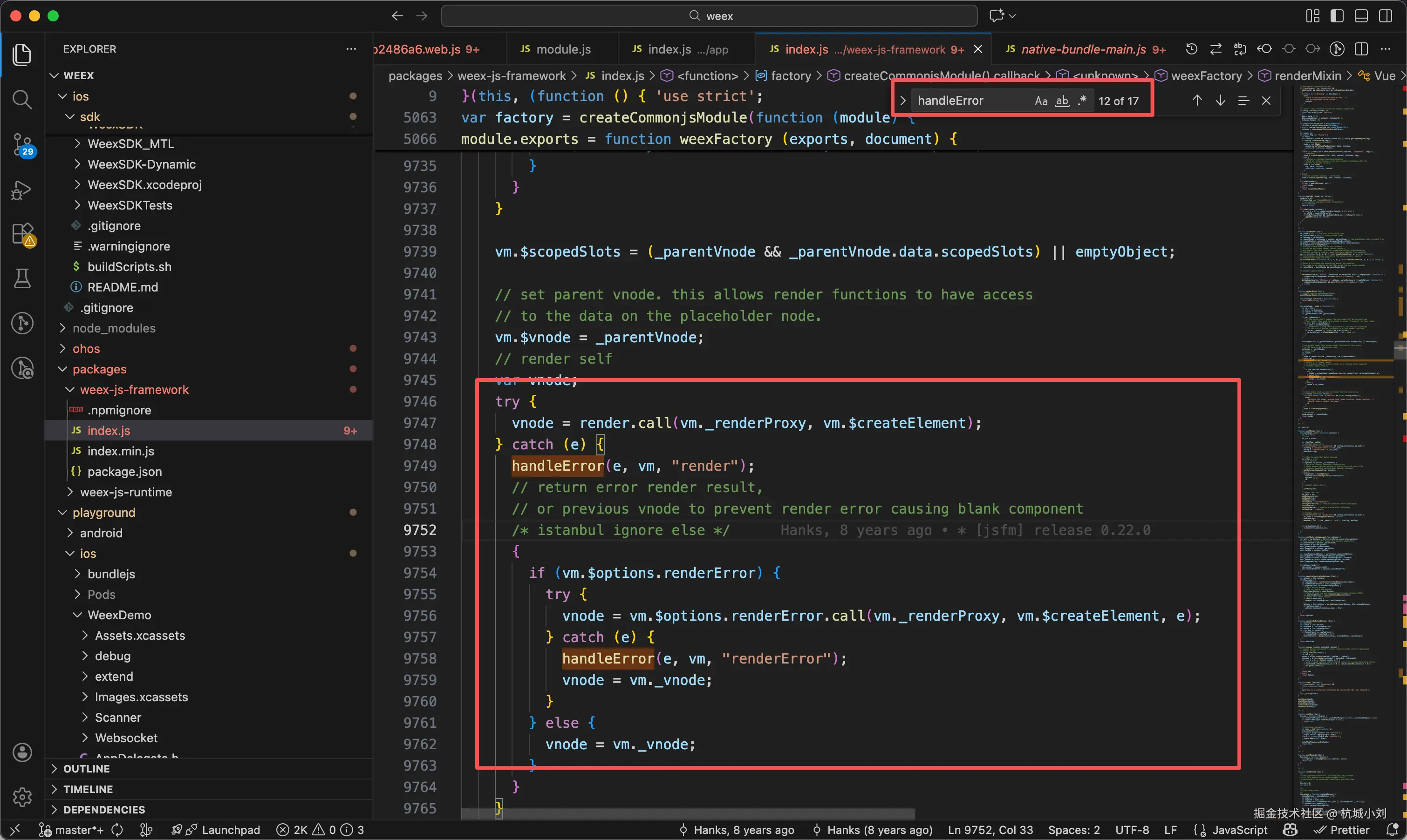Click the split editor right icon
This screenshot has width=1407, height=840.
point(1361,49)
